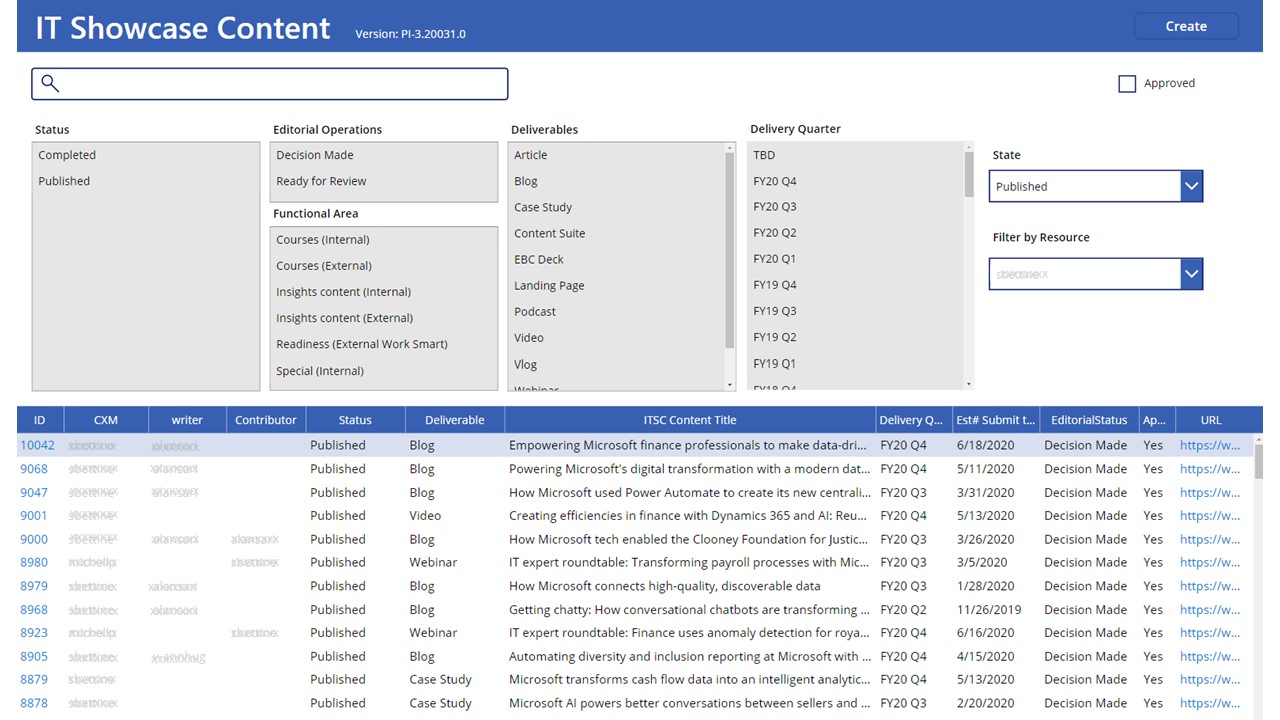Select FY20 Q3 delivery quarter
This screenshot has height=720, width=1280.
[x=775, y=207]
